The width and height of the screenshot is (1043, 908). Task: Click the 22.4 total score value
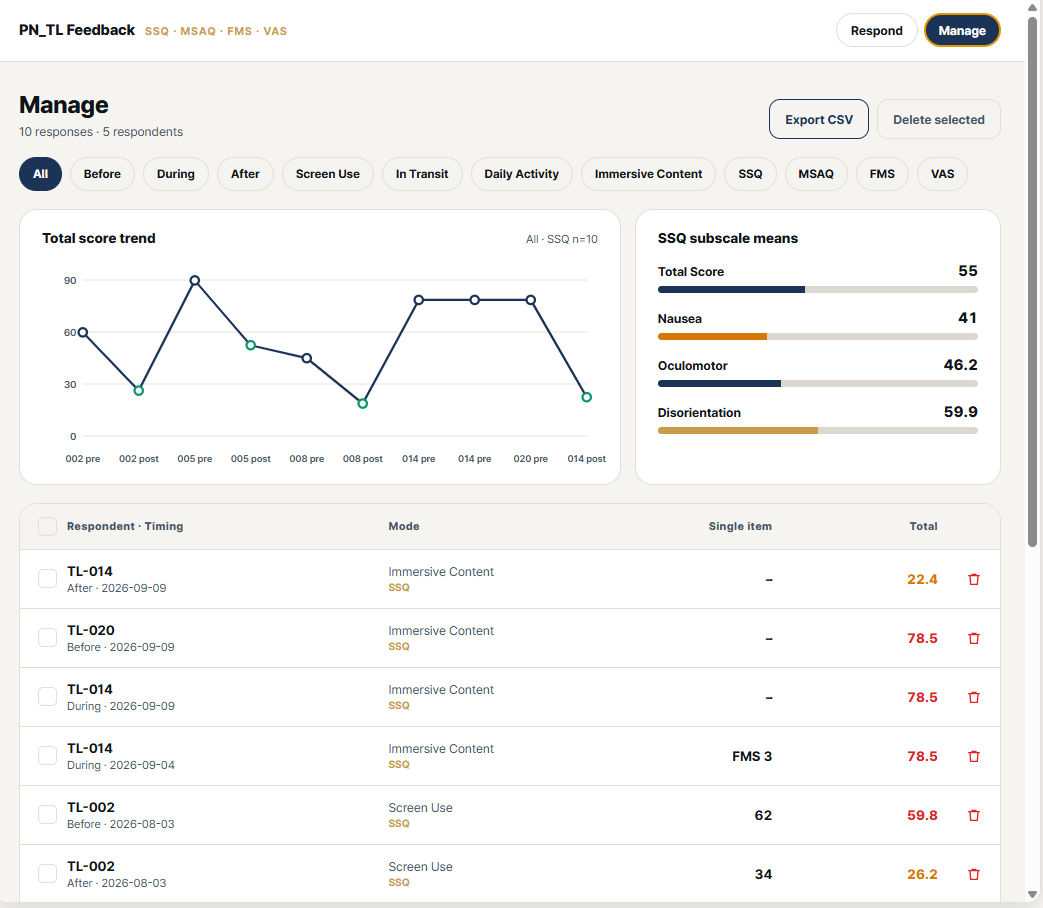(x=922, y=579)
